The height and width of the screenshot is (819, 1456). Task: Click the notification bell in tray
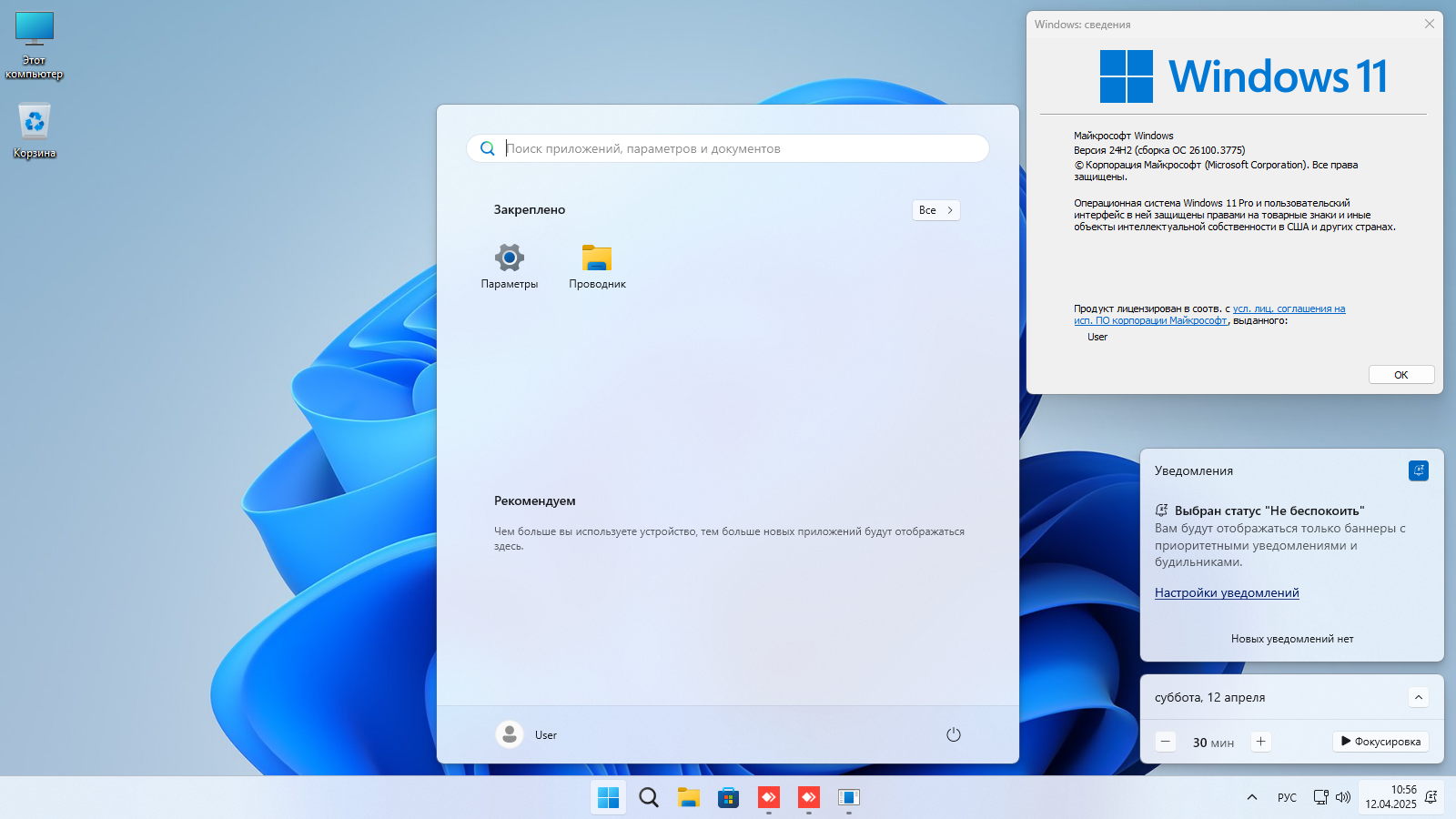[x=1431, y=797]
